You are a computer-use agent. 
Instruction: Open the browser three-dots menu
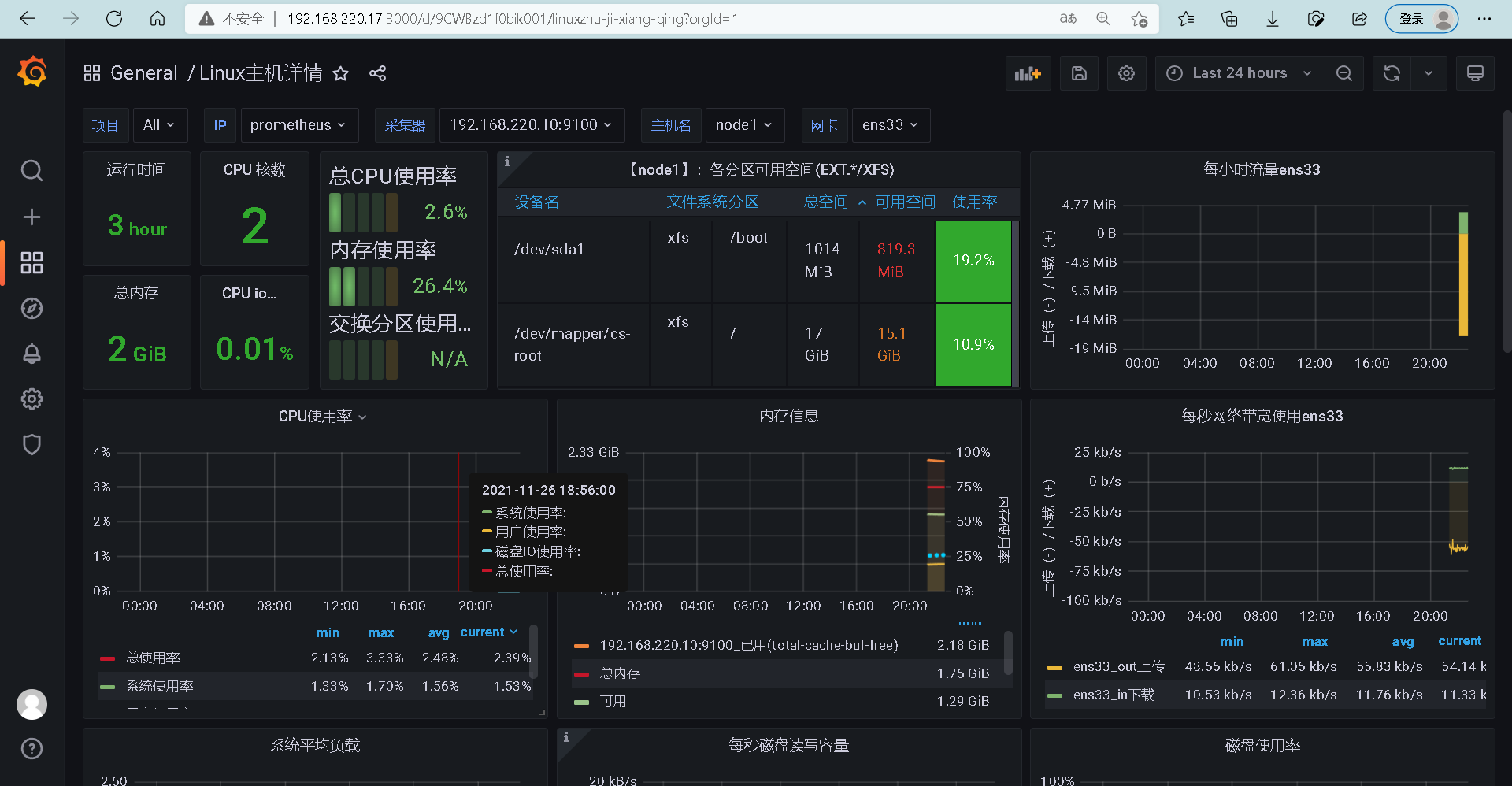[x=1484, y=19]
